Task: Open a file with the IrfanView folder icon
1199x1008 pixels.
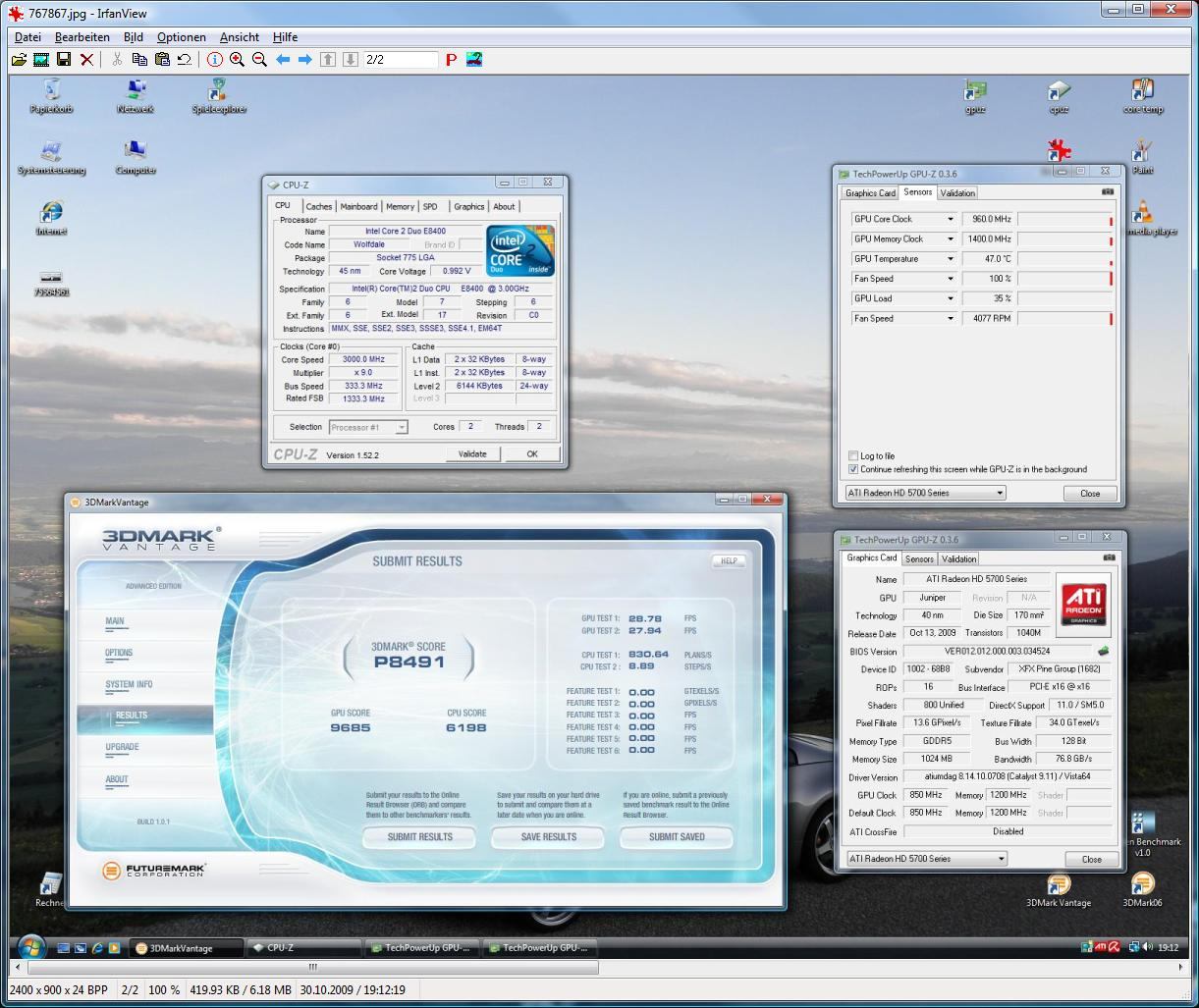Action: tap(19, 60)
